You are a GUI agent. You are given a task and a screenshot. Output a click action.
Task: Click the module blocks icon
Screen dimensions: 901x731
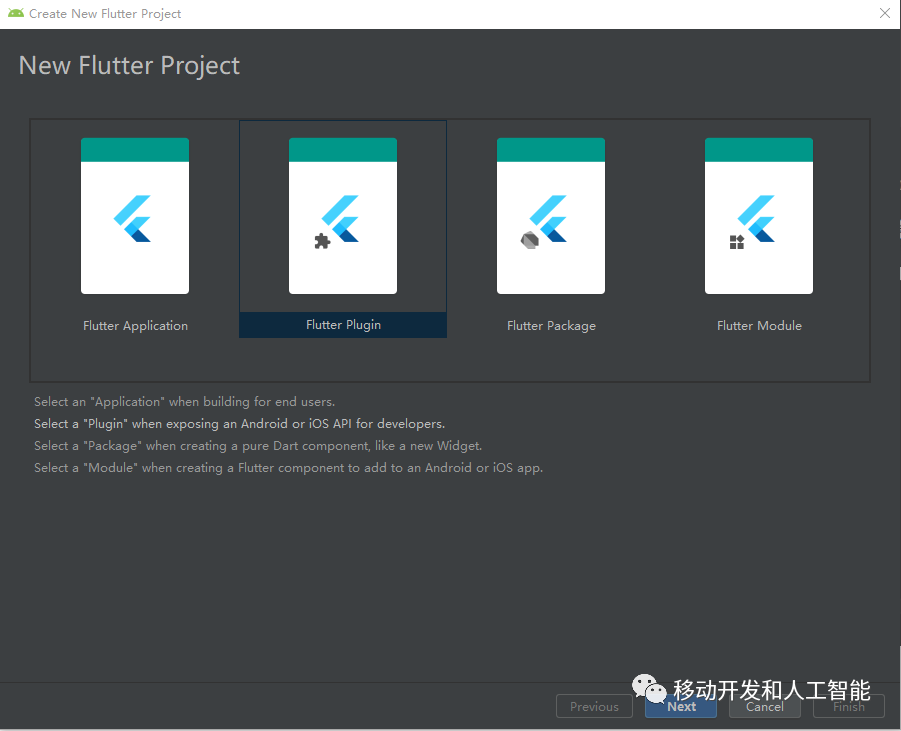click(737, 242)
